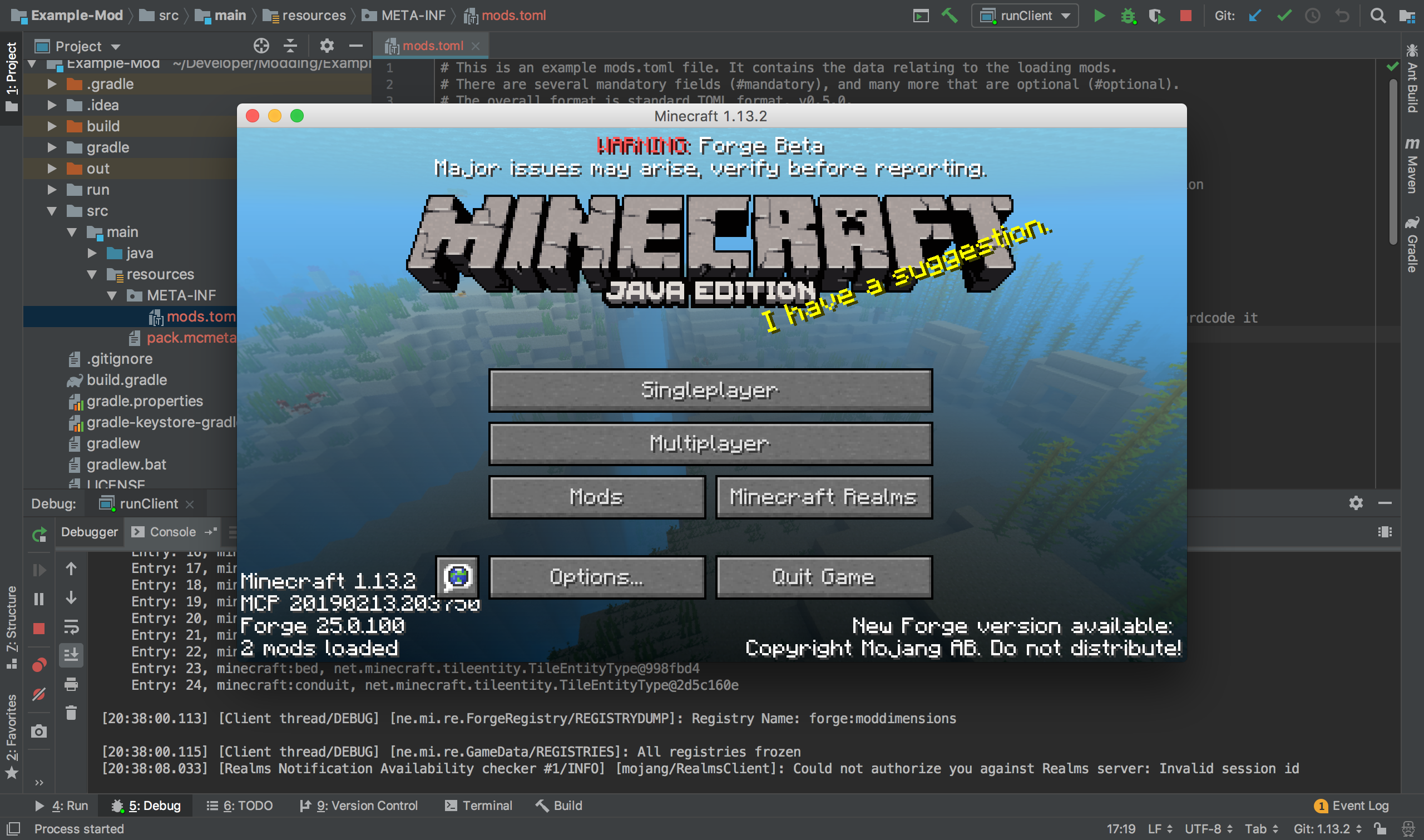Open Search Everywhere magnifier icon
Viewport: 1424px width, 840px height.
[1378, 16]
